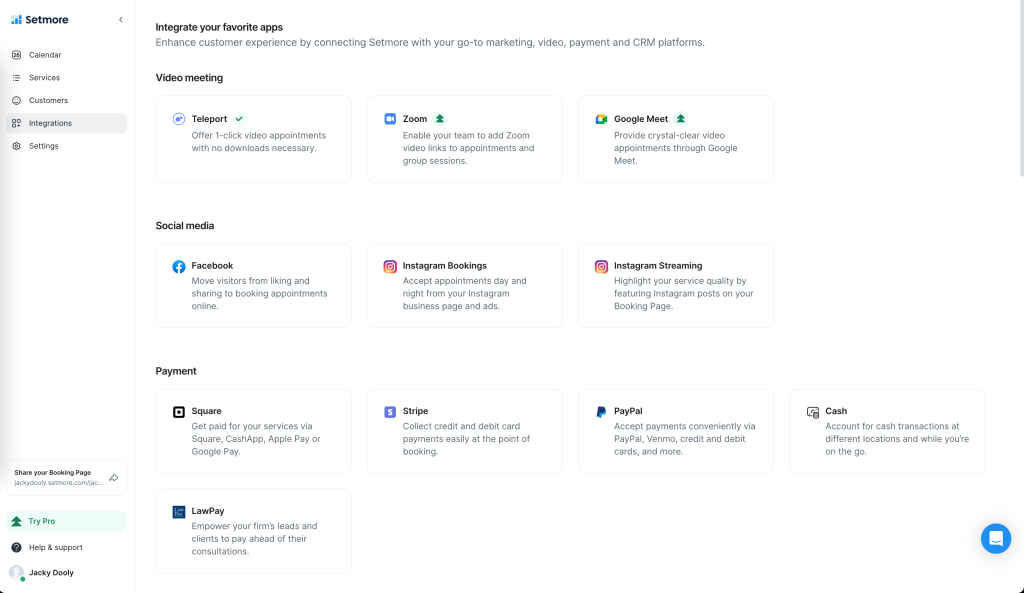Open the chat support bubble

coord(996,538)
